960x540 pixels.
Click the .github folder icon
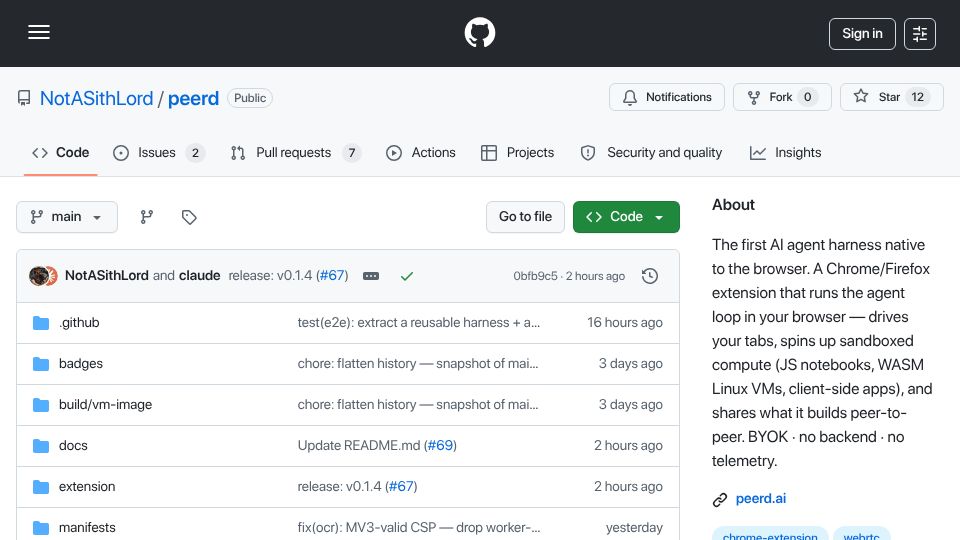[41, 323]
